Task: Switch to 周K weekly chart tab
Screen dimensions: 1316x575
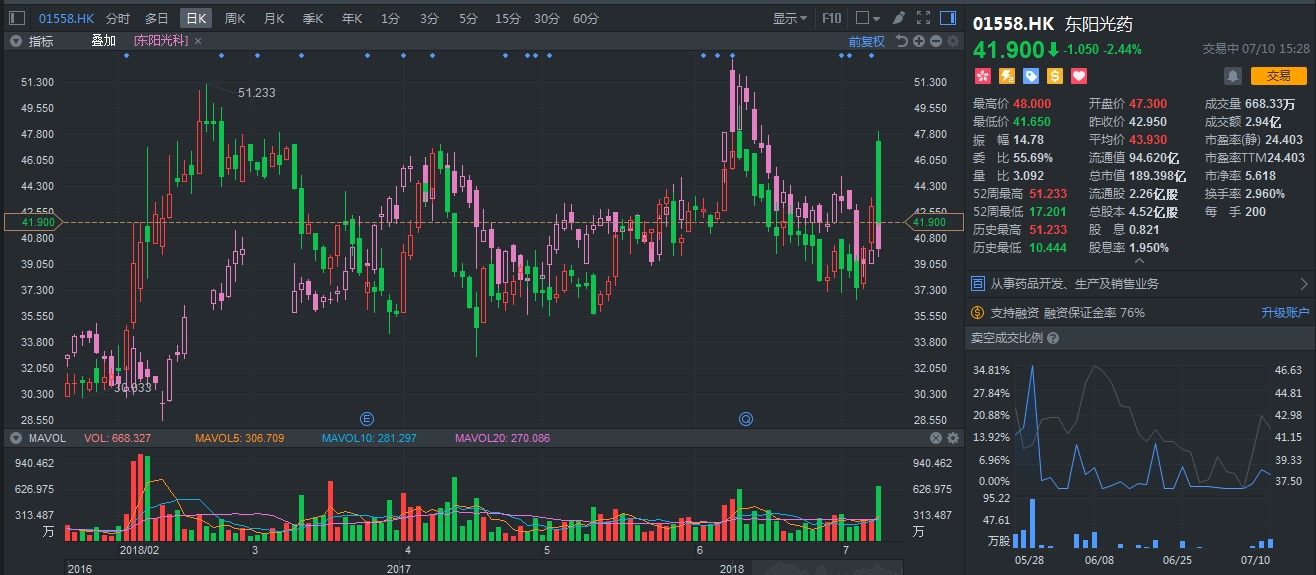Action: pos(235,18)
